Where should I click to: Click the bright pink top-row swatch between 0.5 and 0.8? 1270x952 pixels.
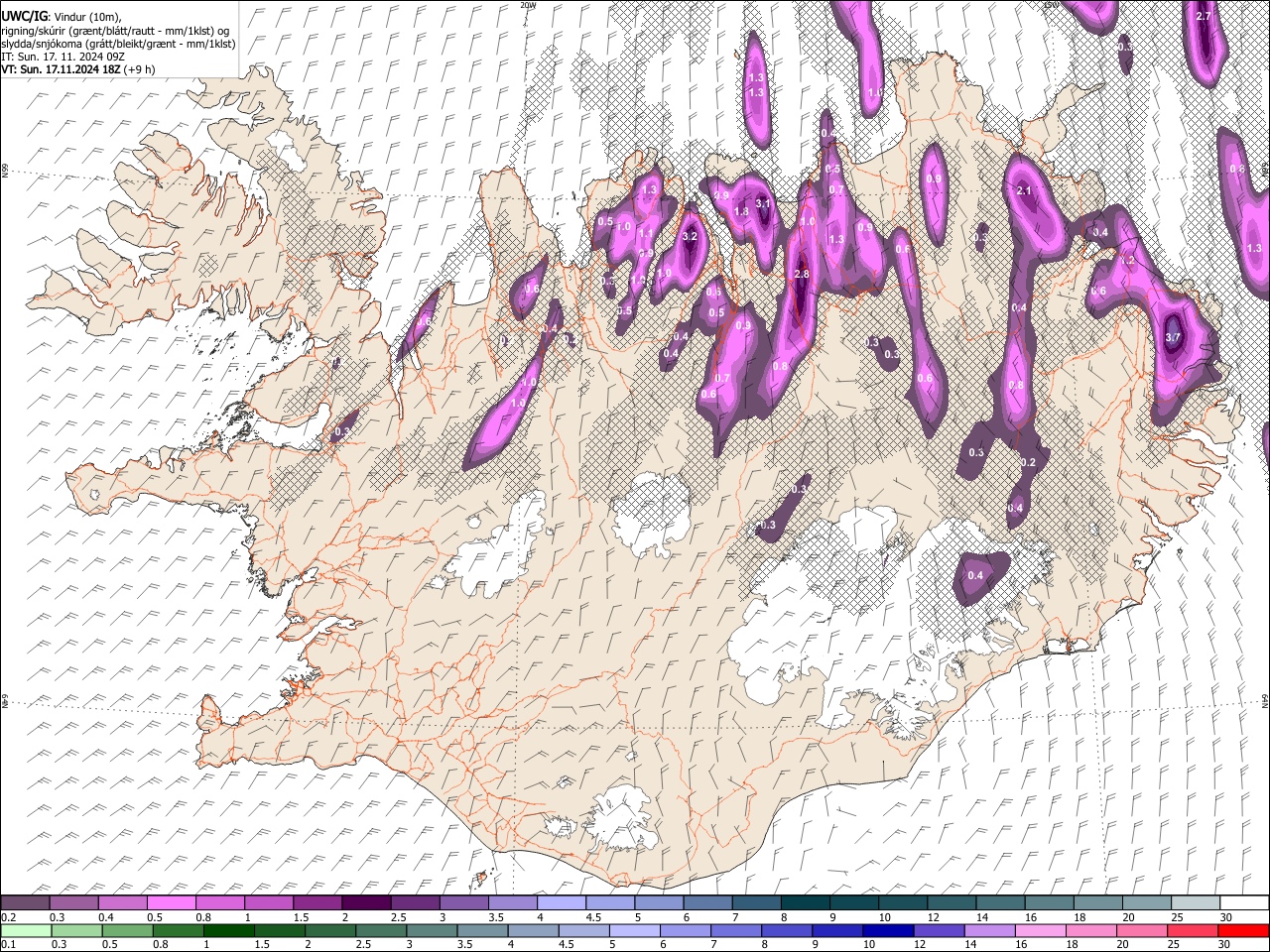pyautogui.click(x=171, y=902)
